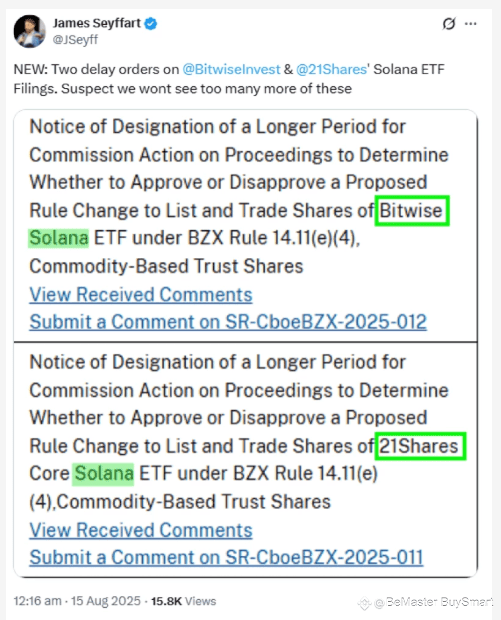This screenshot has height=620, width=501.
Task: Open the second View Received Comments link
Action: (141, 530)
